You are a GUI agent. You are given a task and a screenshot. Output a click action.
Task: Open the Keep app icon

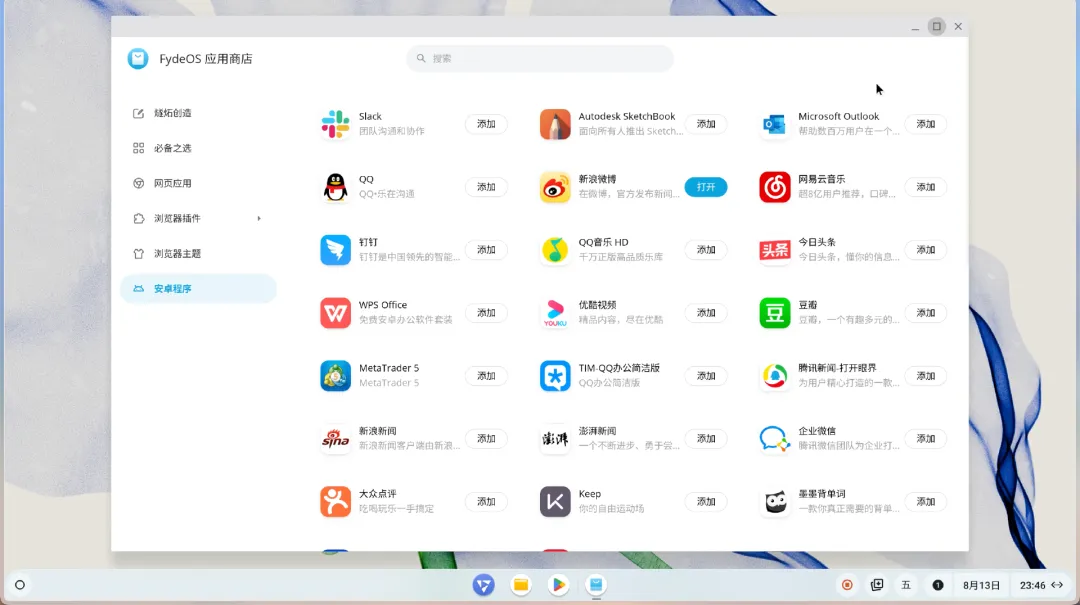tap(555, 502)
